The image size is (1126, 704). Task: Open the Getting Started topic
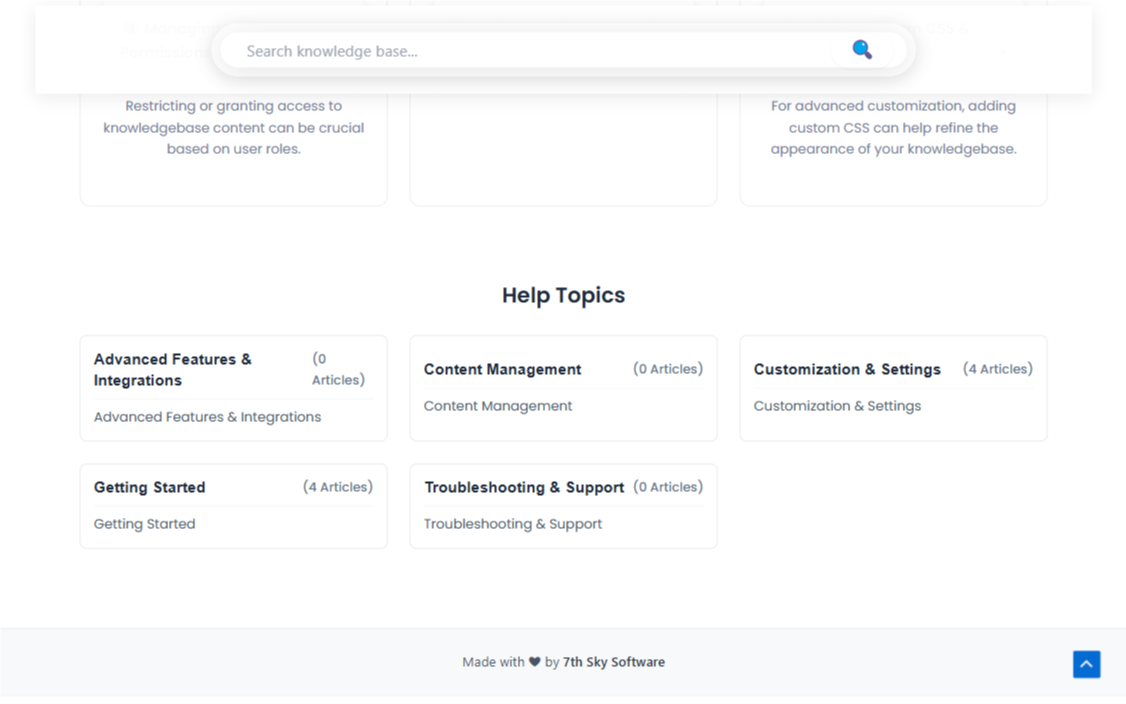149,487
